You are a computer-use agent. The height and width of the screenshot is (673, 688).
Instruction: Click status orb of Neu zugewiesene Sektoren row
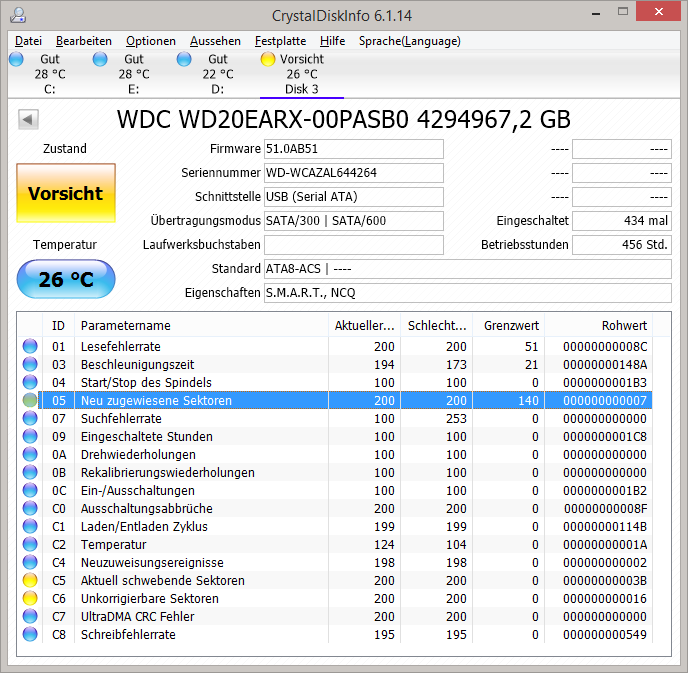30,400
